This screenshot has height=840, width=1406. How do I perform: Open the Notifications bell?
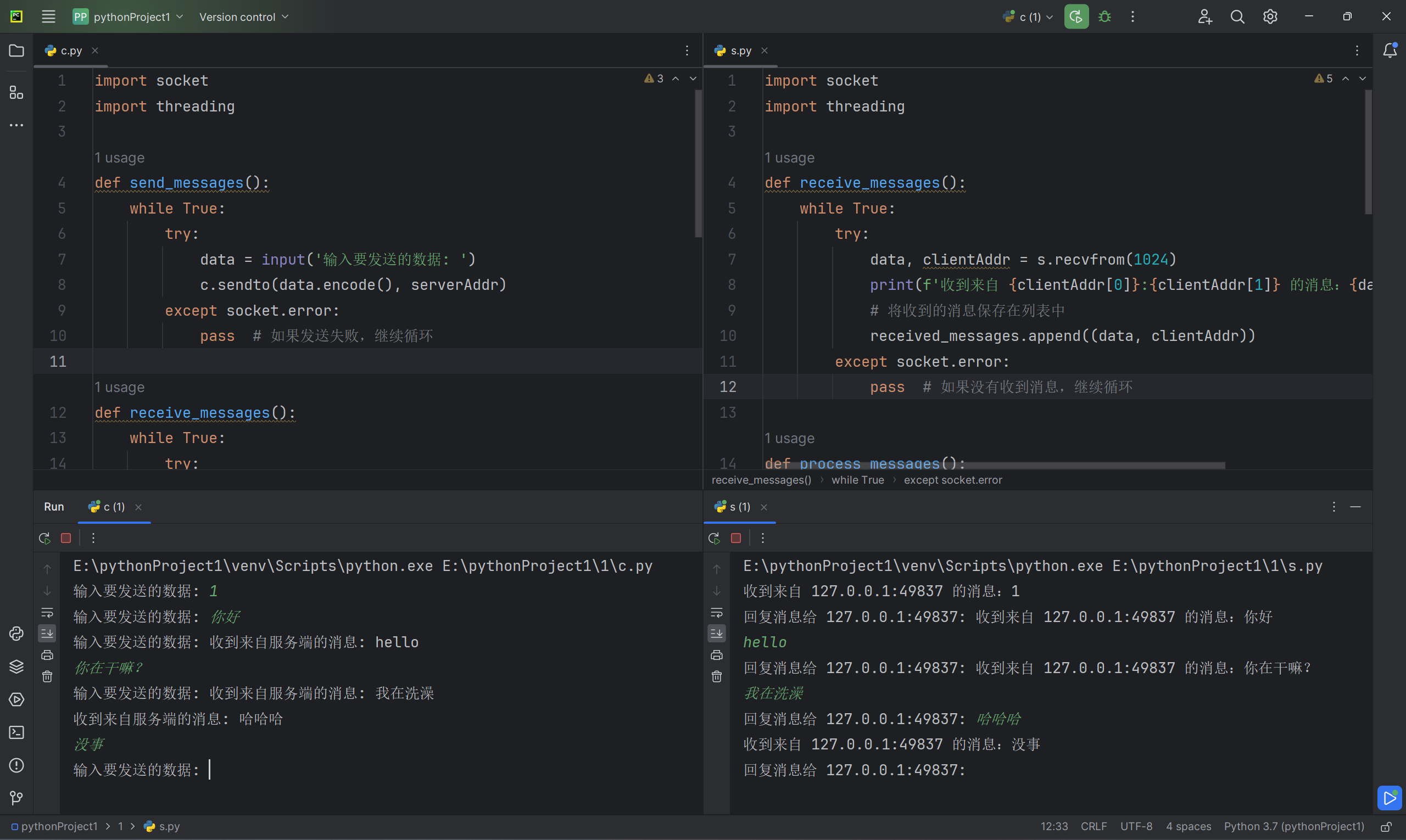coord(1390,51)
